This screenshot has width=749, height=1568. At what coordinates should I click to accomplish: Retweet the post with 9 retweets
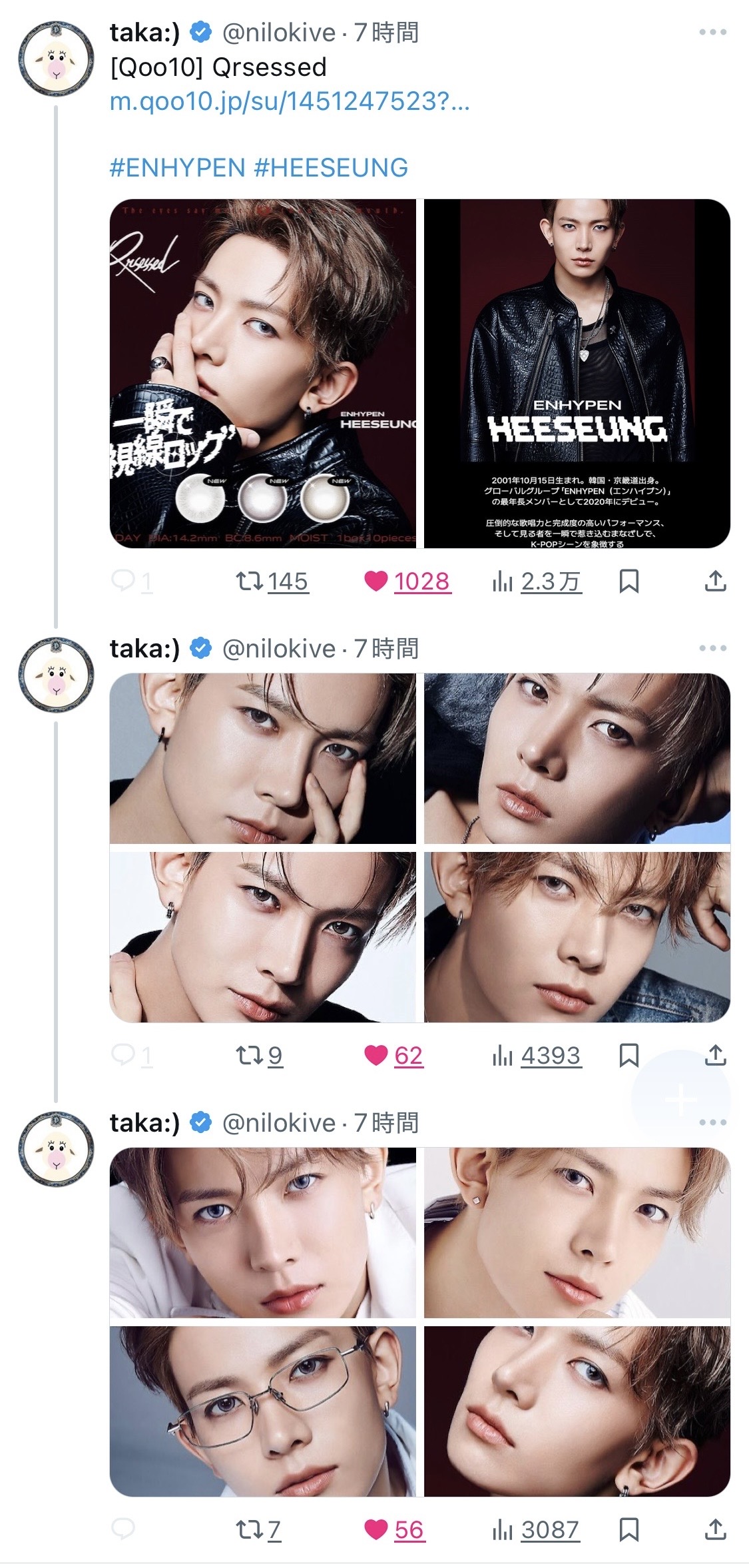point(250,1056)
